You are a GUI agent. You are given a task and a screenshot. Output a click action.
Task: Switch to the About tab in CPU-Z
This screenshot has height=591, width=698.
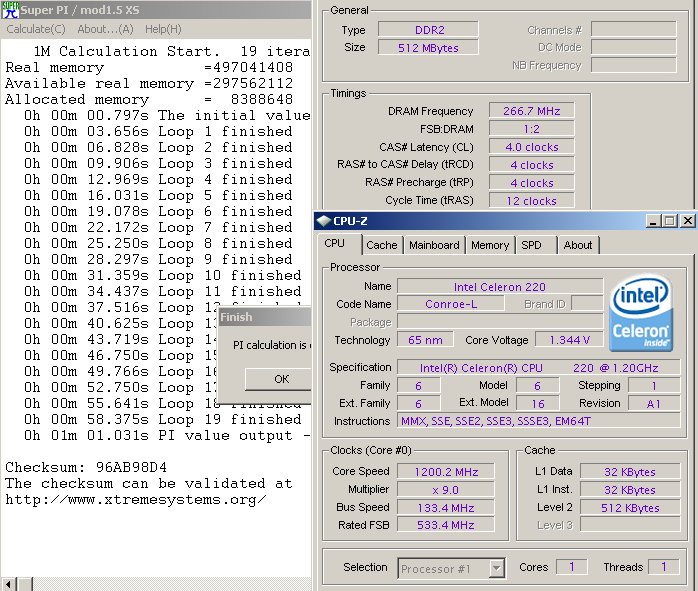(x=578, y=245)
